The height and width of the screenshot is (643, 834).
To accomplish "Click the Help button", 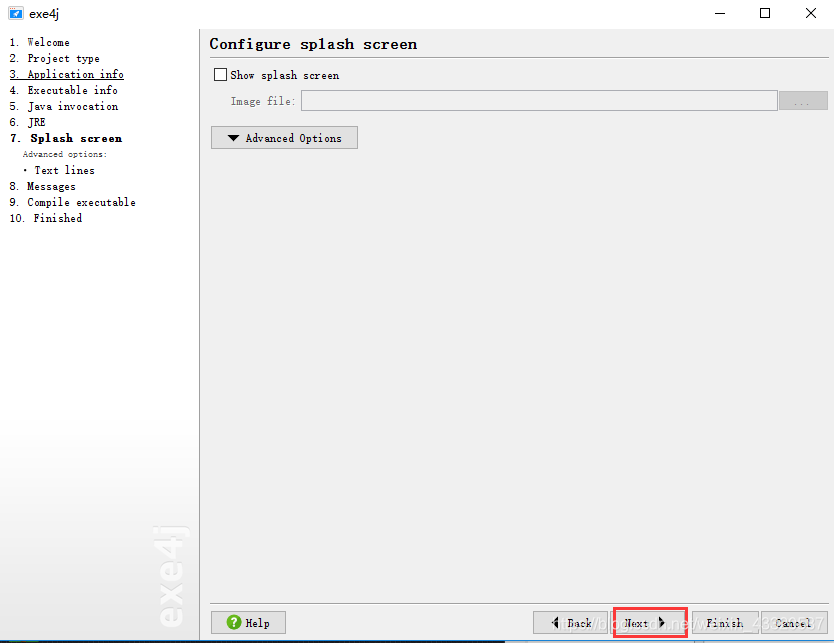I will (x=248, y=622).
